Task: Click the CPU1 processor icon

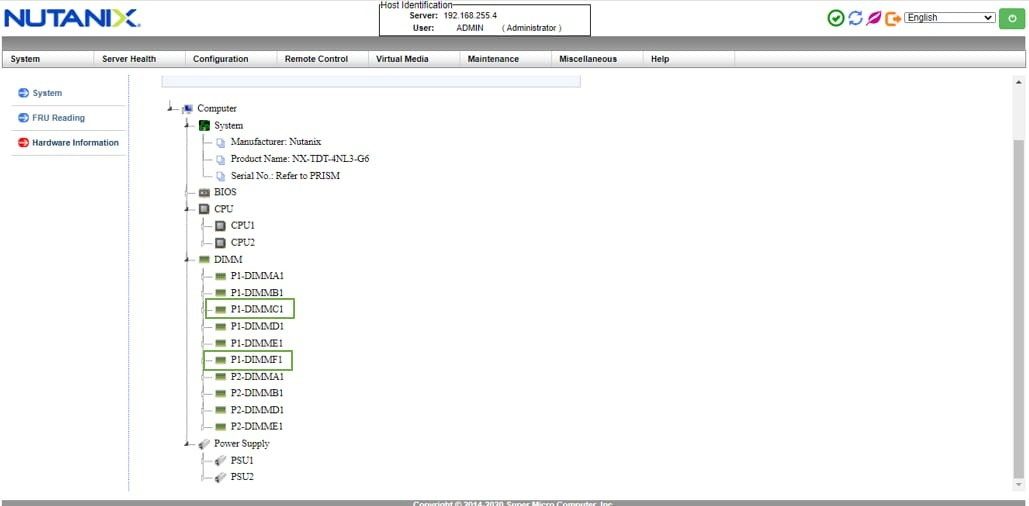Action: [220, 226]
